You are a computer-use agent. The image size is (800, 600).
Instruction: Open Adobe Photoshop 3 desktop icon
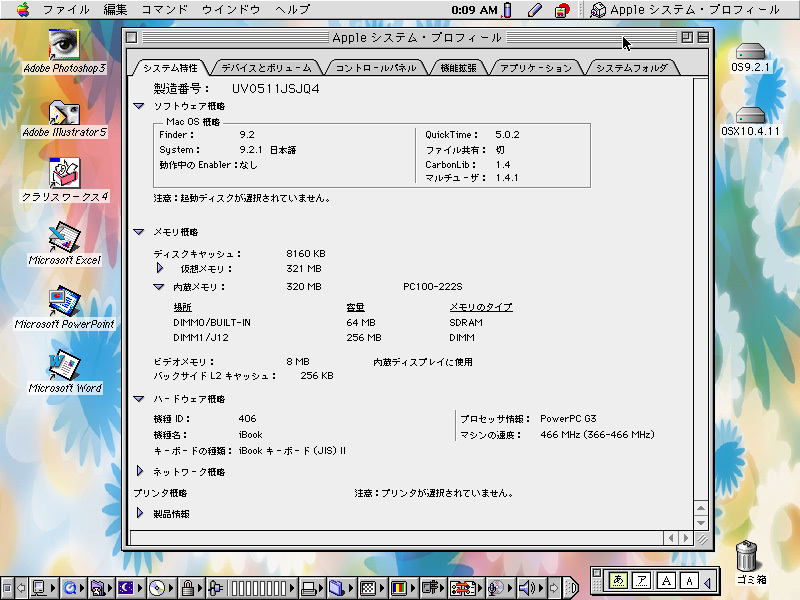pos(65,44)
